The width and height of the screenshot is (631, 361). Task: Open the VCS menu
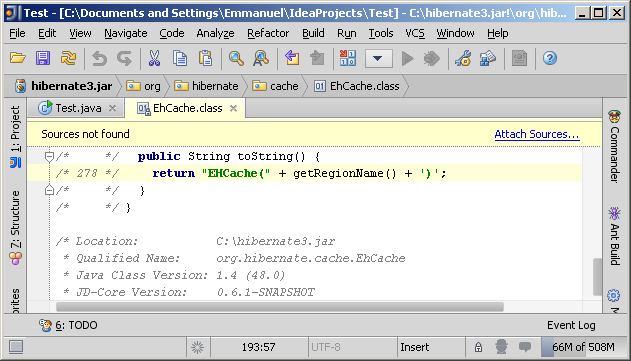pyautogui.click(x=415, y=33)
